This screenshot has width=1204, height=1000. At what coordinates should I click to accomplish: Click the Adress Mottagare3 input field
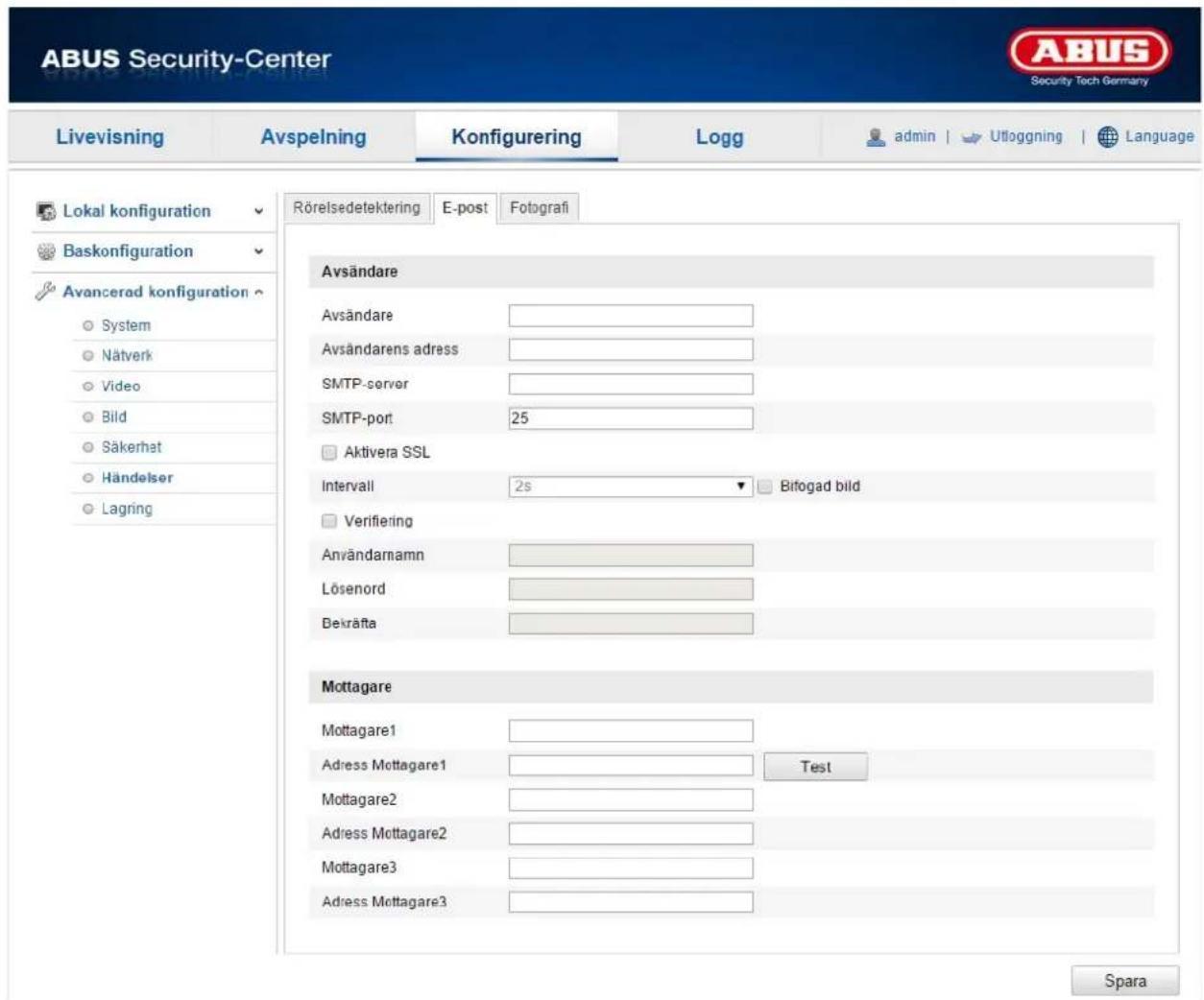[x=631, y=902]
